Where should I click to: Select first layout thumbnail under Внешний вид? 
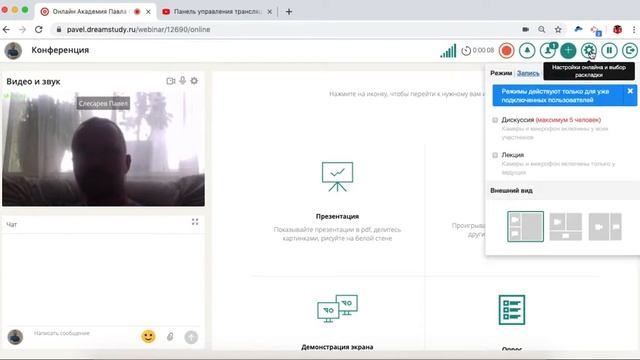click(x=525, y=227)
